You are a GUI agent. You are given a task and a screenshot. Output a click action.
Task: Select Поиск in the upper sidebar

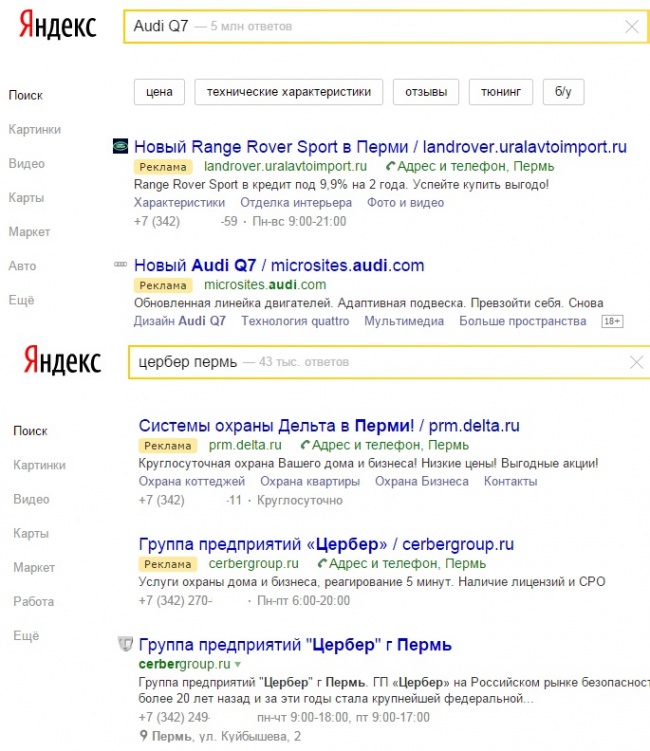25,95
